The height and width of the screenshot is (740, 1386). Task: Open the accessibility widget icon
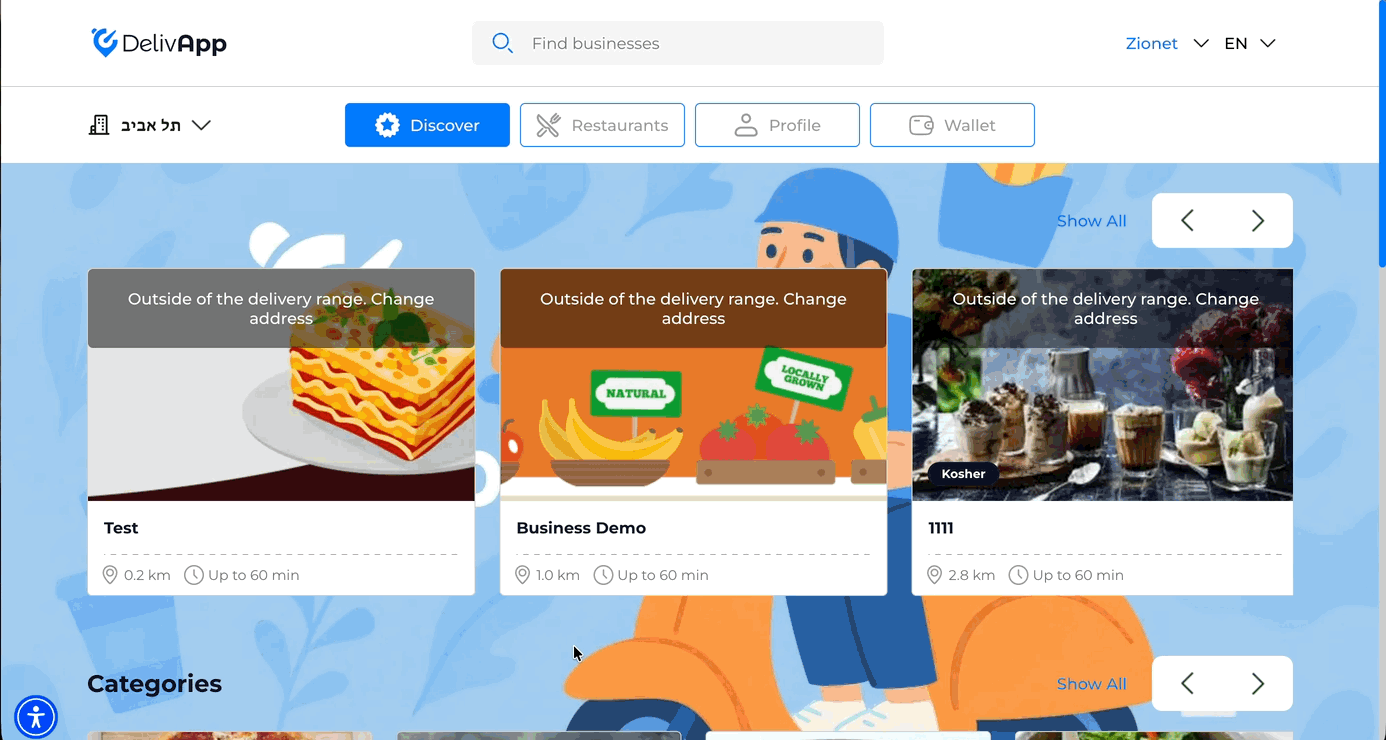[36, 716]
